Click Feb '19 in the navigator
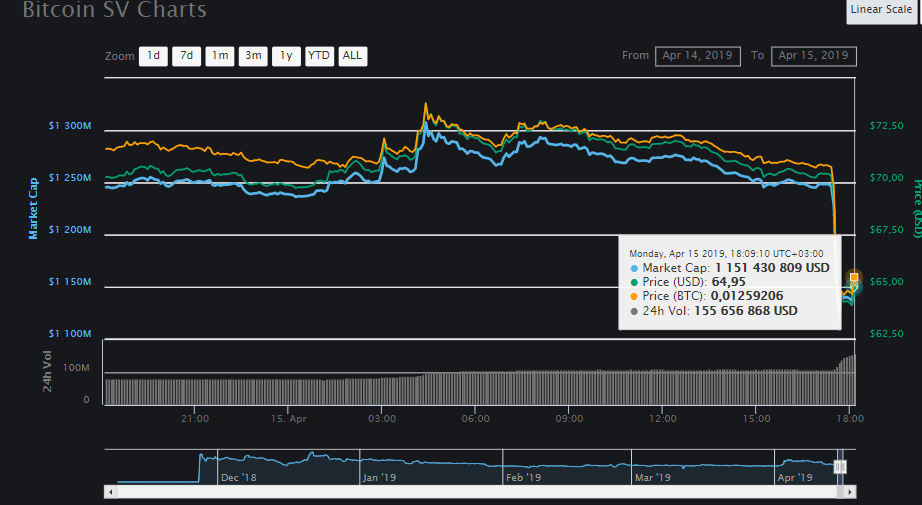Viewport: 922px width, 505px height. [x=523, y=478]
